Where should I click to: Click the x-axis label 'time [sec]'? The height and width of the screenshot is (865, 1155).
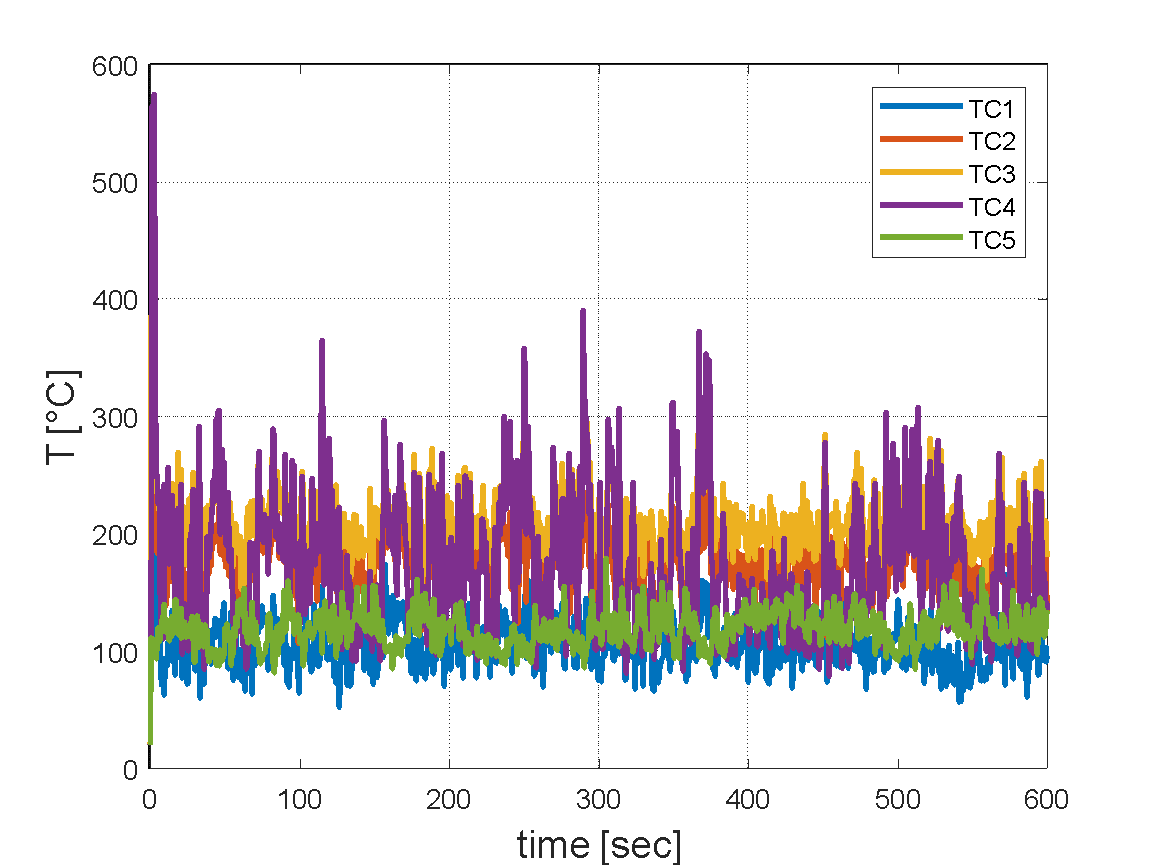[x=599, y=844]
